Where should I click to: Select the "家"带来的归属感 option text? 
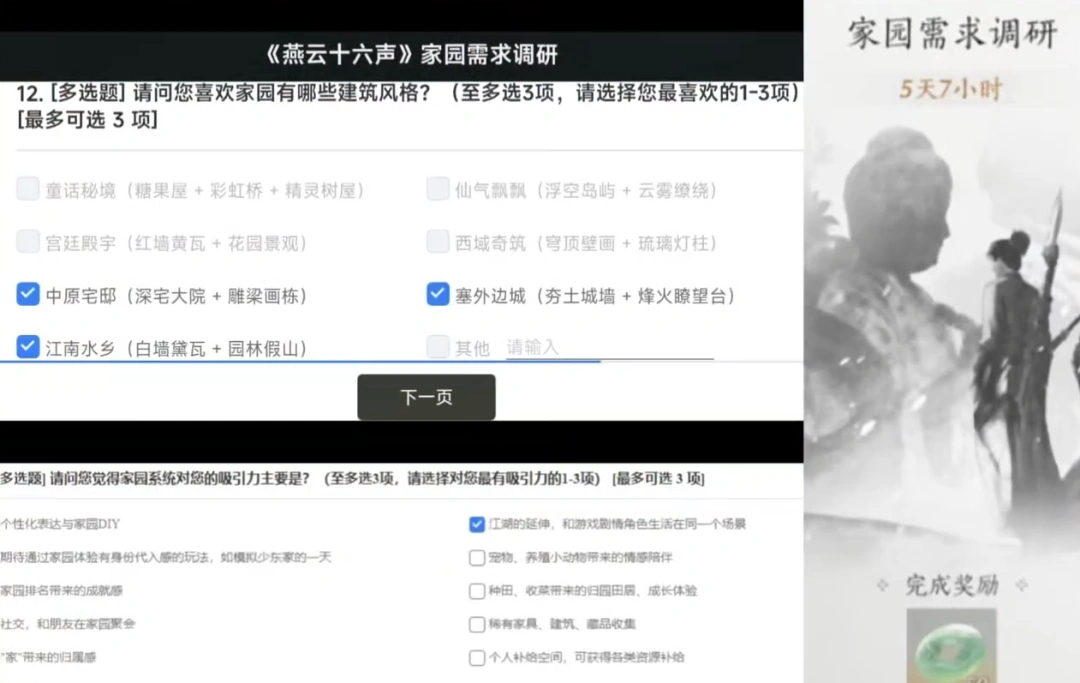48,658
